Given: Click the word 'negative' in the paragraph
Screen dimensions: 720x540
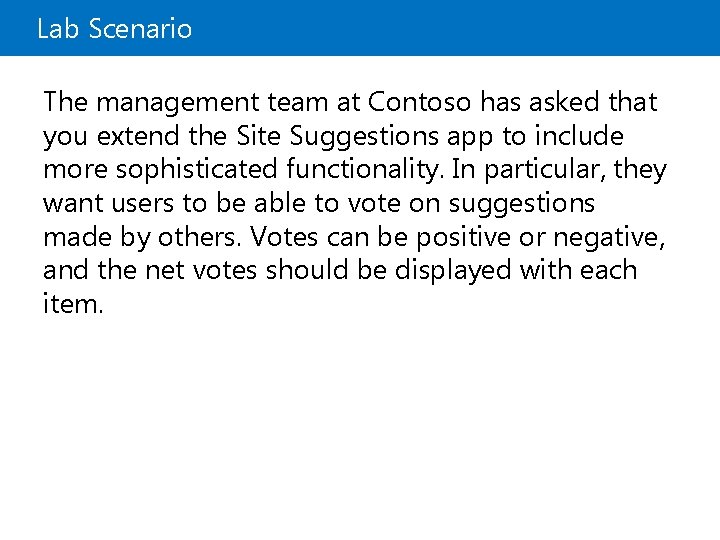Looking at the screenshot, I should click(x=609, y=238).
